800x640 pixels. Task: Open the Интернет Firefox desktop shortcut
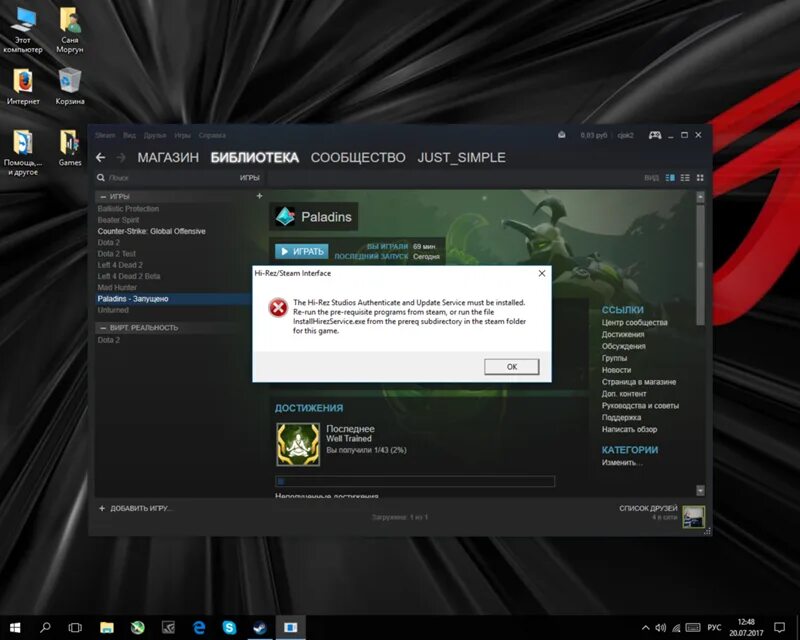pyautogui.click(x=23, y=87)
